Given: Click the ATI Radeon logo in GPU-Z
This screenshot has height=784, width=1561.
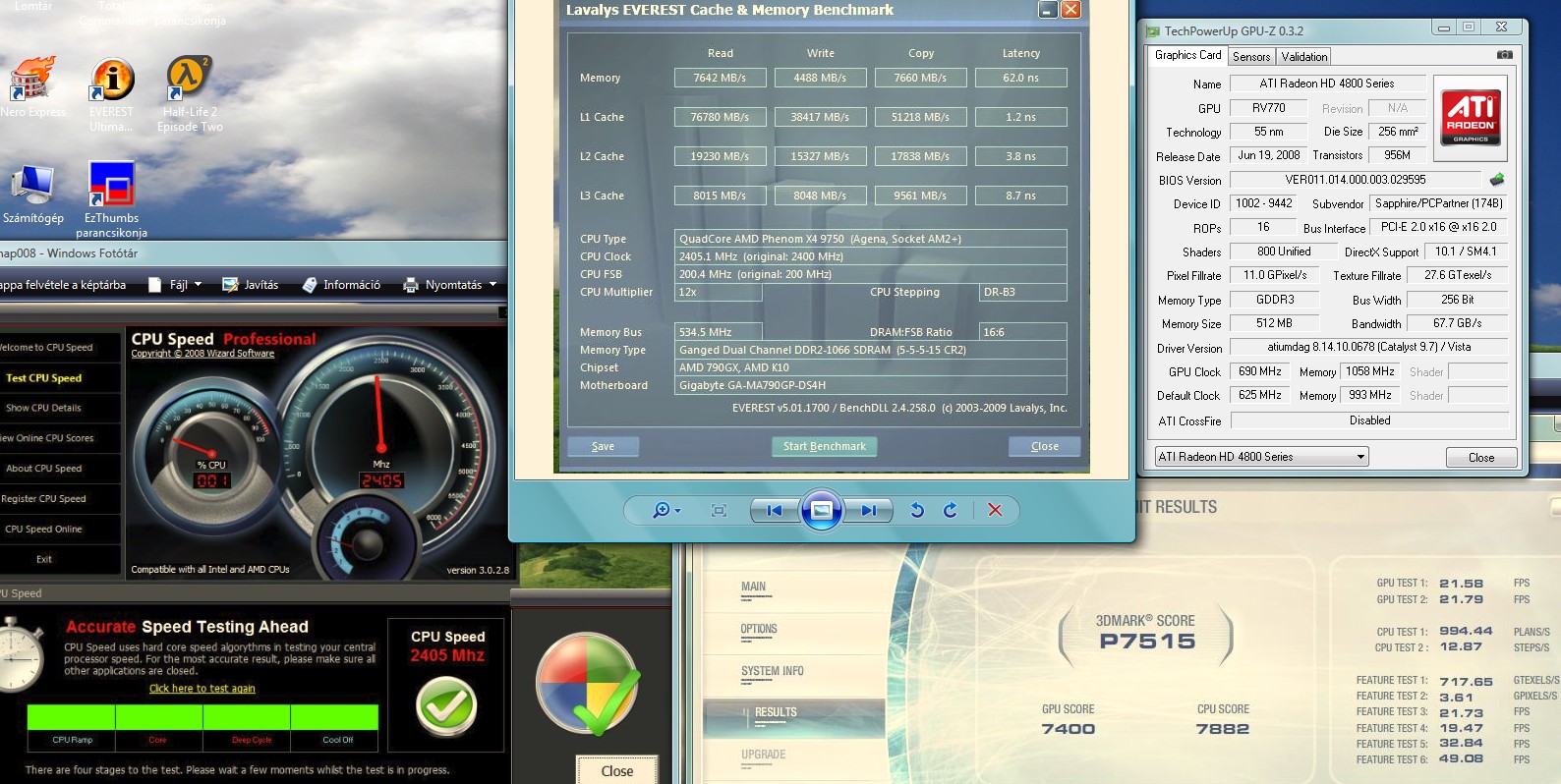Looking at the screenshot, I should tap(1471, 118).
